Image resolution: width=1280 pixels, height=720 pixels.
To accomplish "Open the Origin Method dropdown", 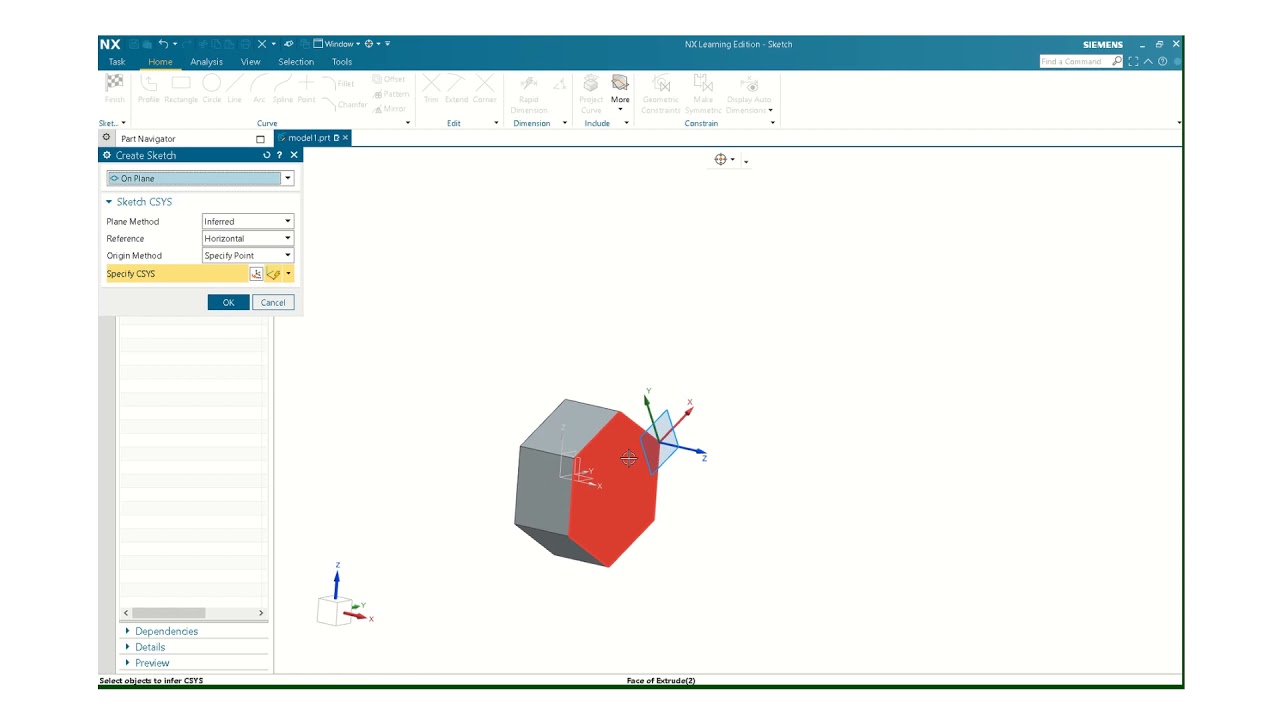I will coord(248,255).
